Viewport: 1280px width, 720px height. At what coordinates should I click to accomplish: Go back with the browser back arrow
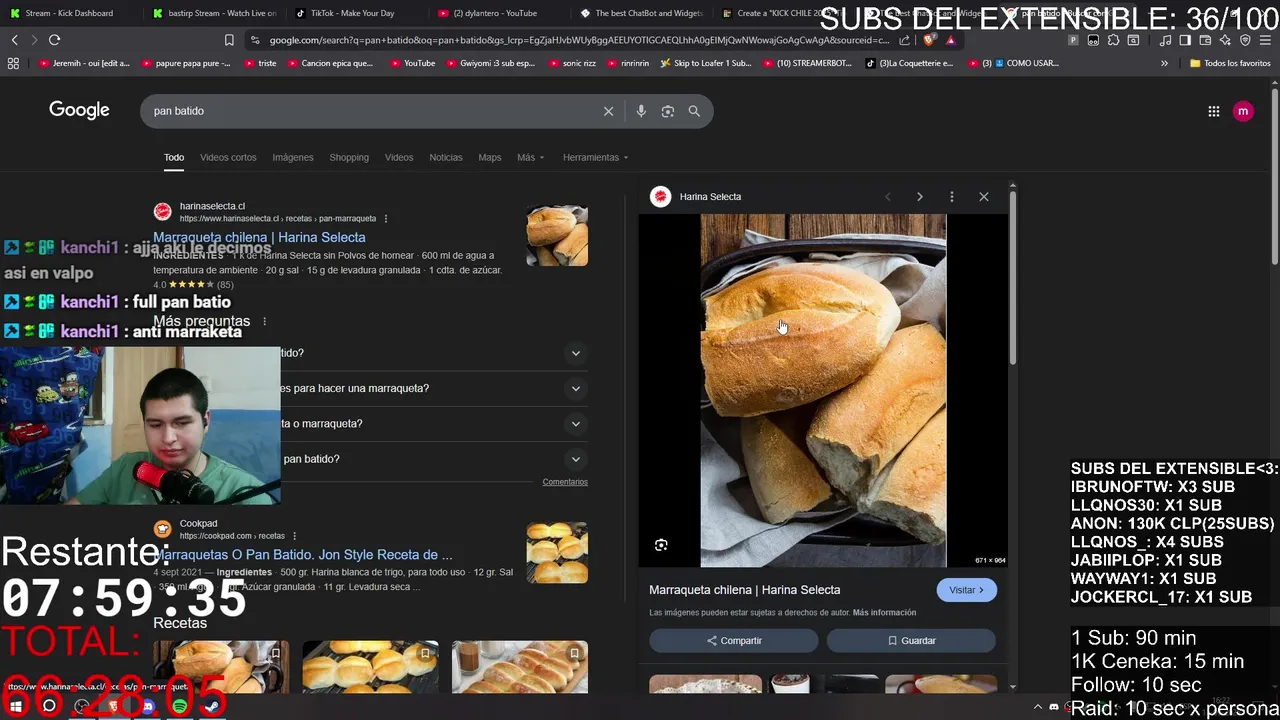14,40
